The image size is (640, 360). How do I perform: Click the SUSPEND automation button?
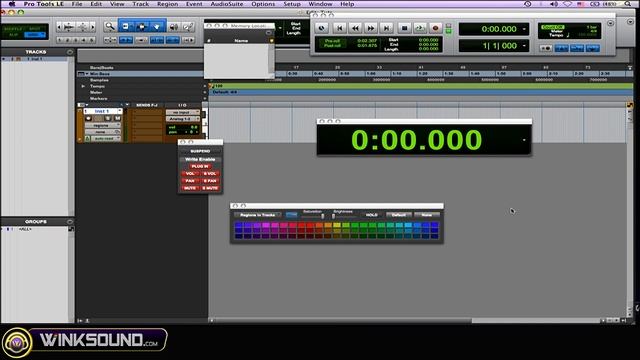pyautogui.click(x=200, y=151)
